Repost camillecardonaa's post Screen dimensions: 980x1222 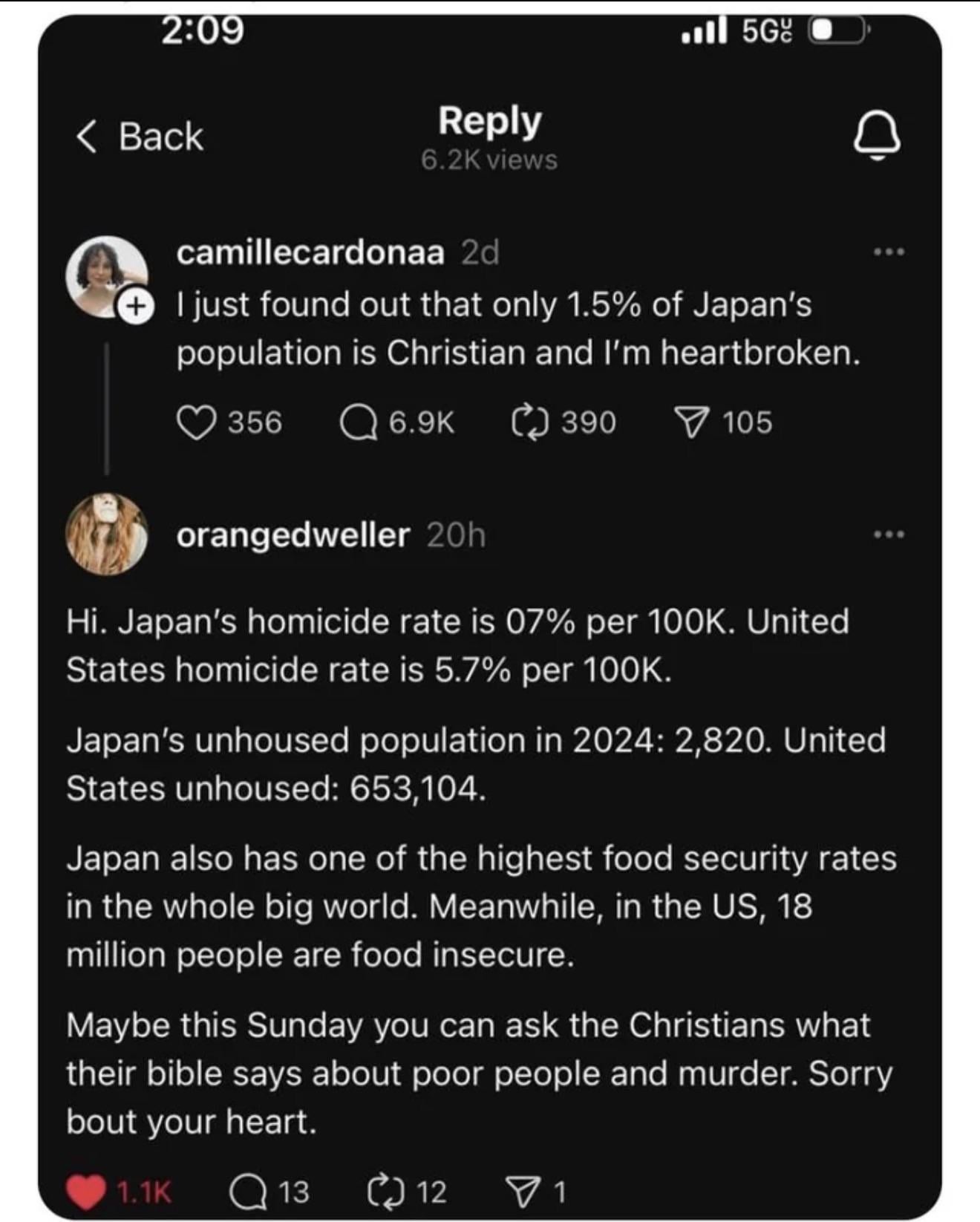530,422
